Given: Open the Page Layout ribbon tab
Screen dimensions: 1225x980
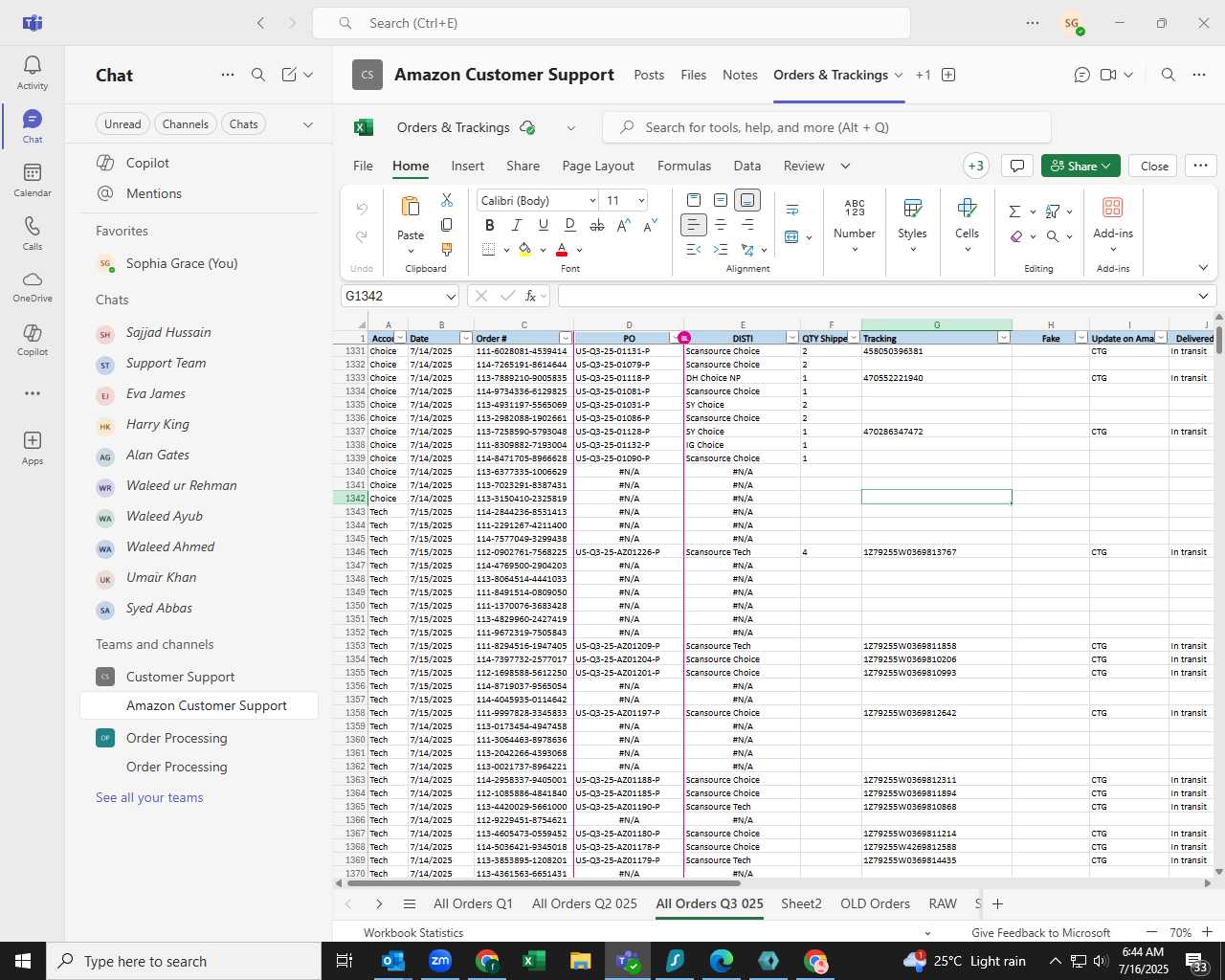Looking at the screenshot, I should (x=598, y=166).
